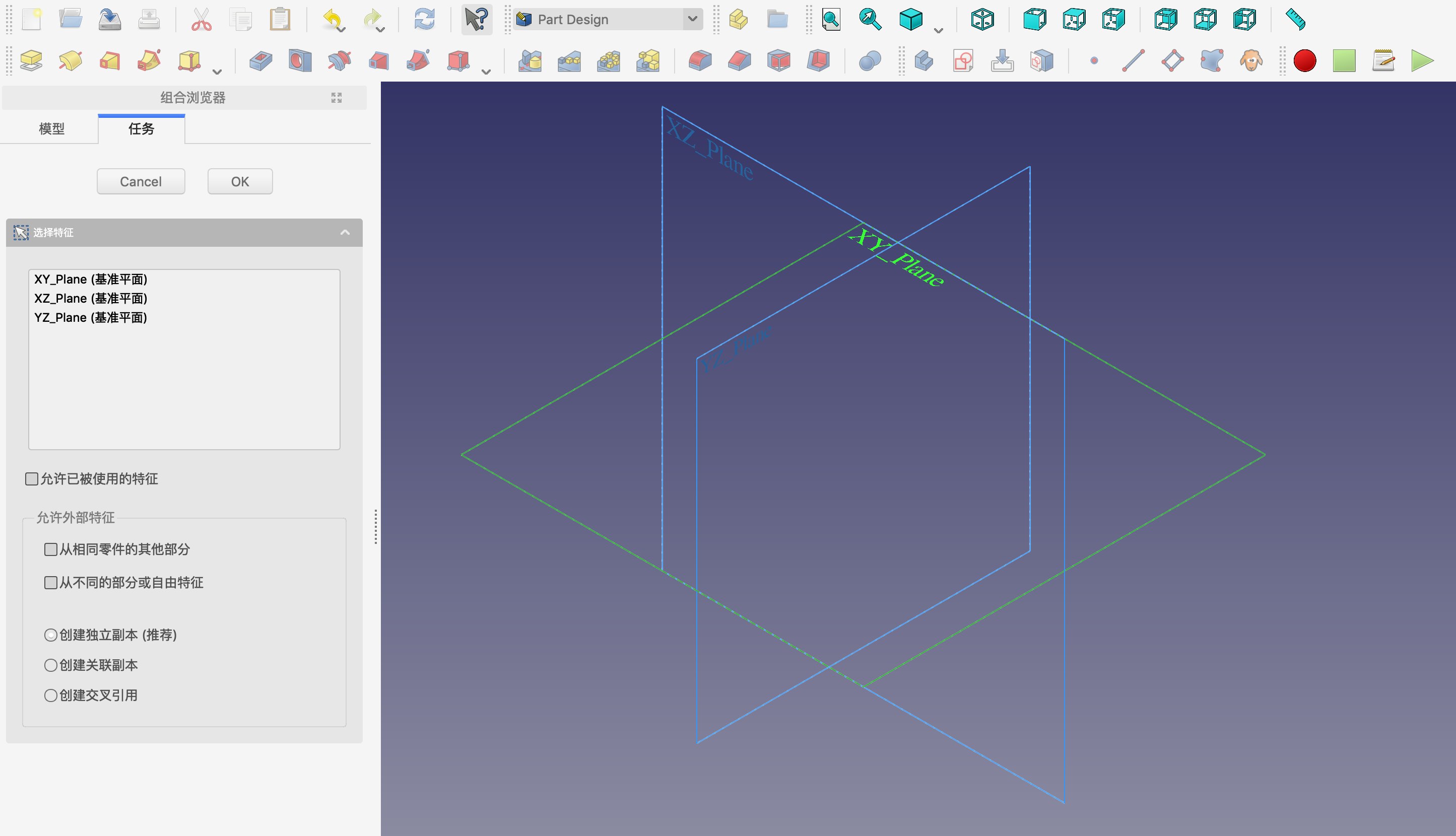Collapse the 选择特征 panel

click(x=345, y=233)
